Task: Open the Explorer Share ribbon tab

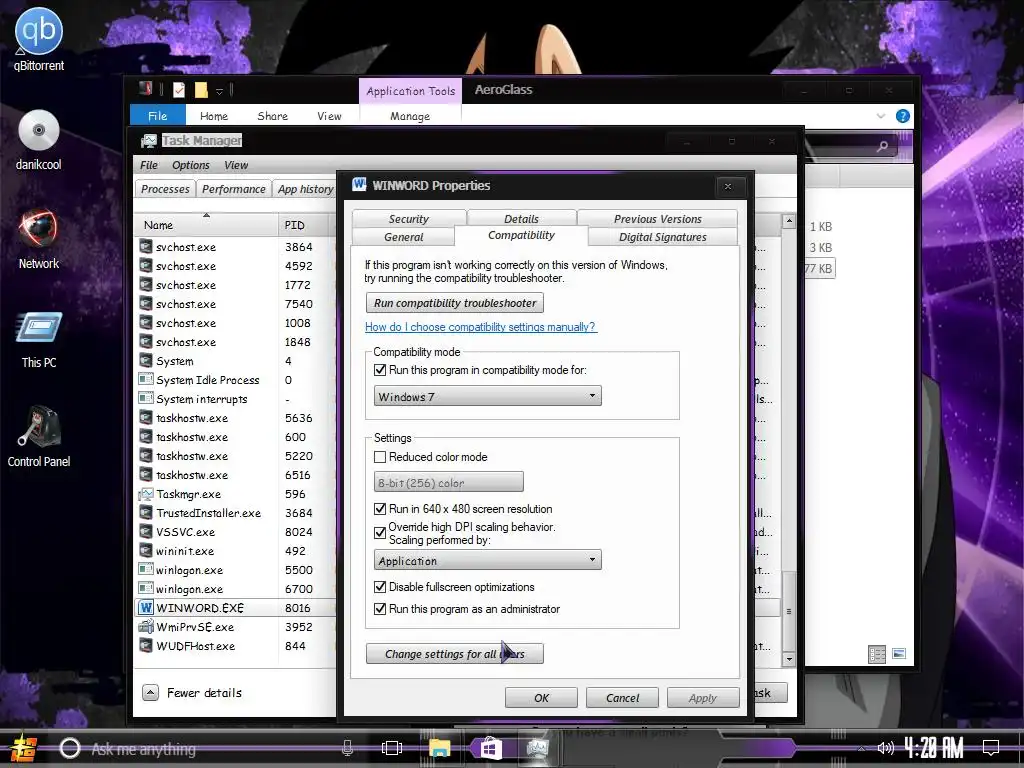Action: click(272, 116)
